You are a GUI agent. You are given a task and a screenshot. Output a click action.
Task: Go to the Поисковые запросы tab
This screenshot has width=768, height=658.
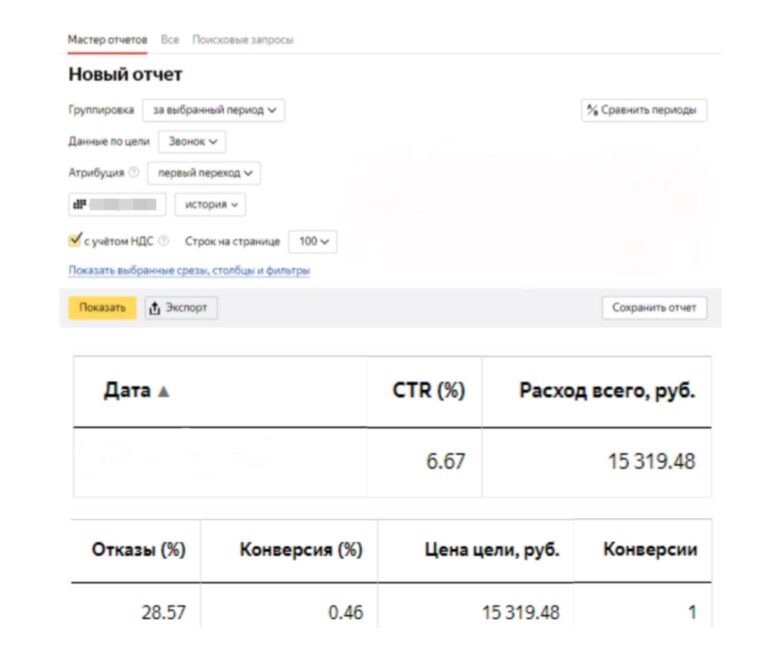point(243,39)
